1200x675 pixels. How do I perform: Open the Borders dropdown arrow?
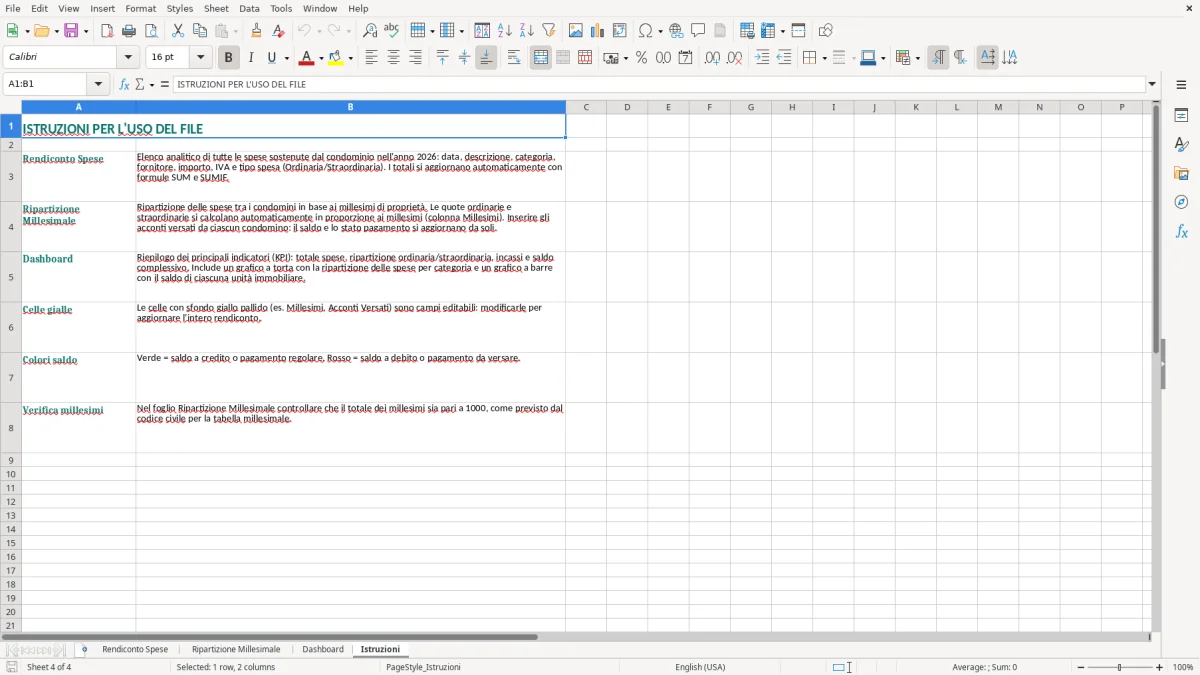pos(823,58)
